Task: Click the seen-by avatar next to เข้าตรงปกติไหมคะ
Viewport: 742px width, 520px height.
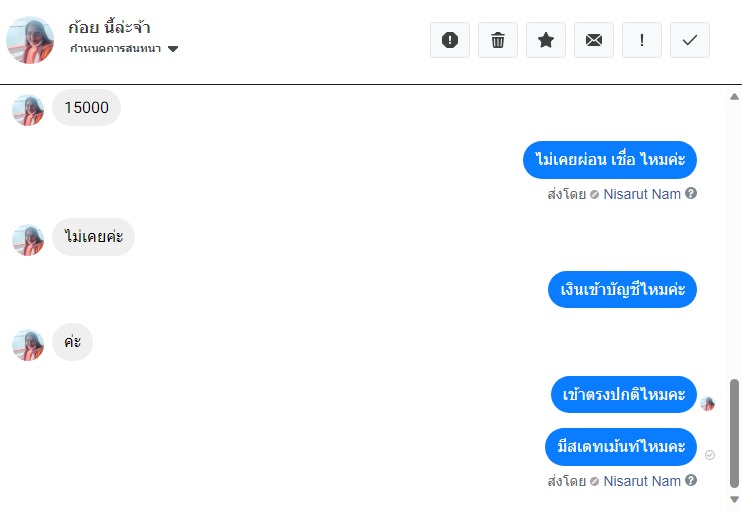Action: click(x=708, y=404)
